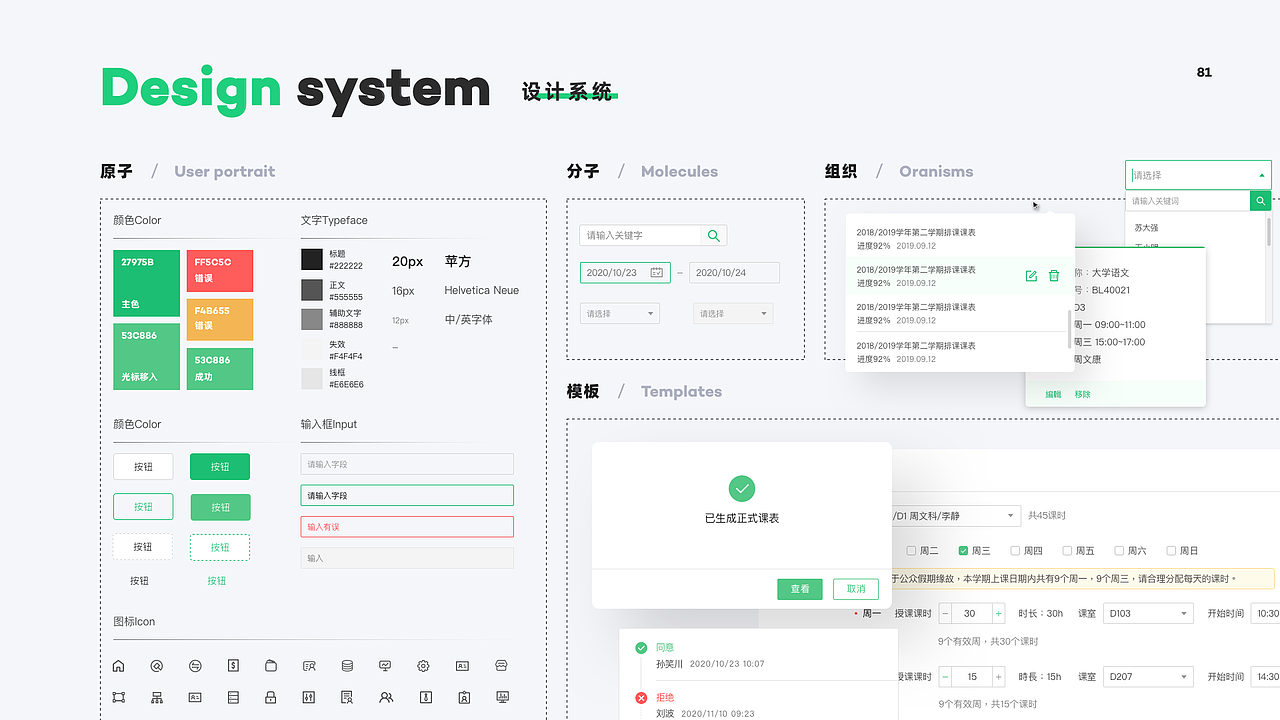Select the 27975B 主色 green color swatch
This screenshot has height=720, width=1280.
(146, 283)
